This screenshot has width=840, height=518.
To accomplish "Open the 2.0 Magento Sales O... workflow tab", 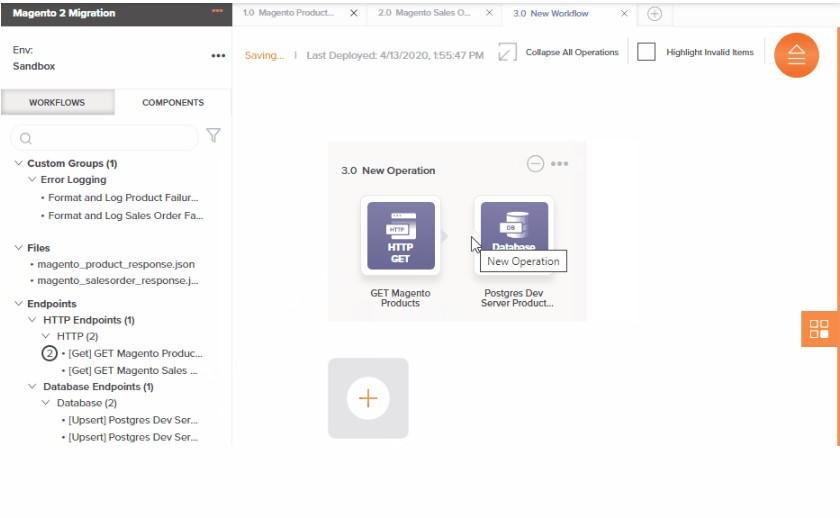I will pos(424,13).
